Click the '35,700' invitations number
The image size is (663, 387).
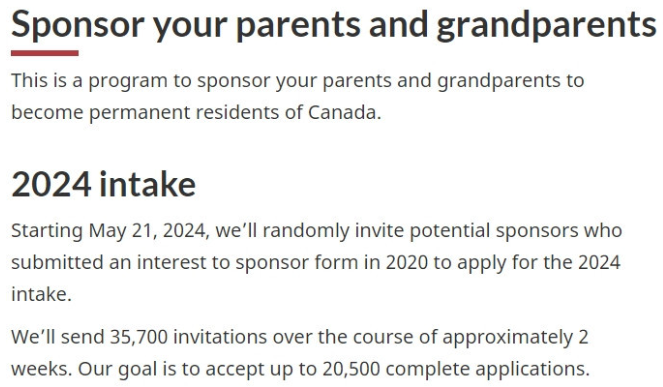pyautogui.click(x=139, y=337)
